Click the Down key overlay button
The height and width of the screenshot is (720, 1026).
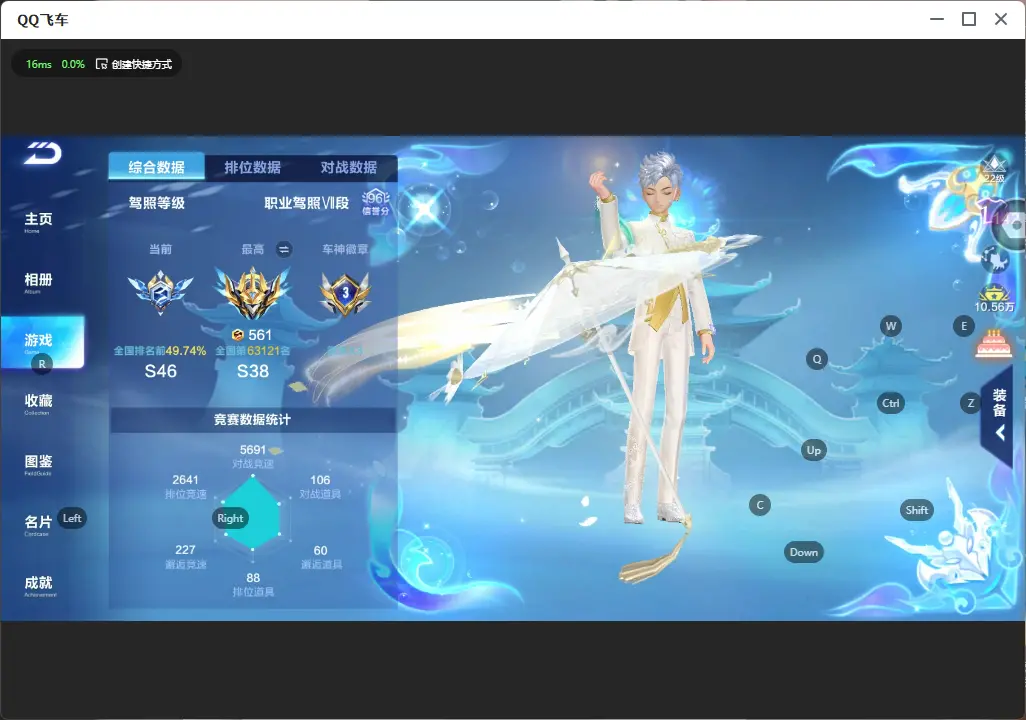[804, 552]
